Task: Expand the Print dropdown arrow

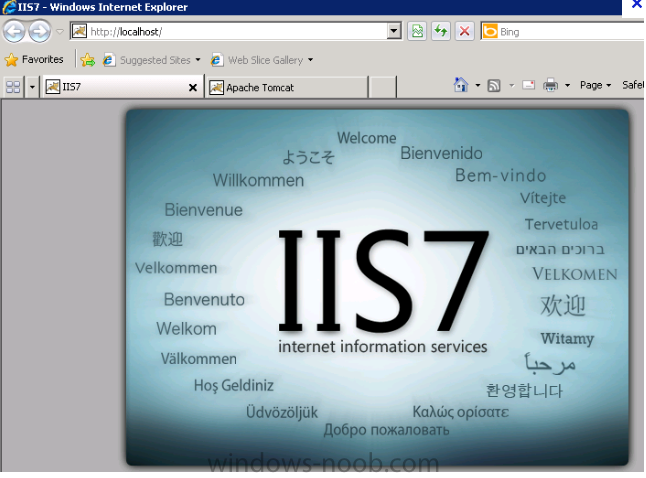Action: click(567, 85)
